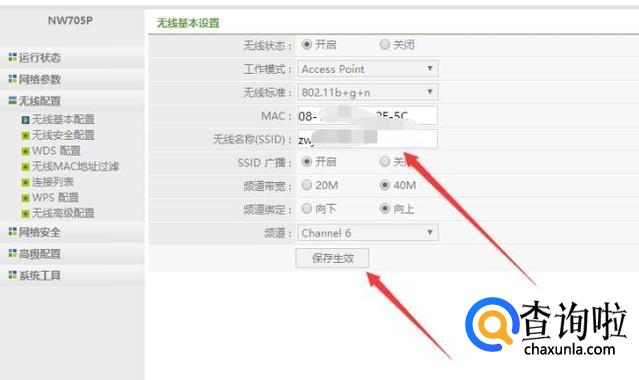Set 无线状态 to 关闭
Image resolution: width=639 pixels, height=380 pixels.
[x=384, y=44]
